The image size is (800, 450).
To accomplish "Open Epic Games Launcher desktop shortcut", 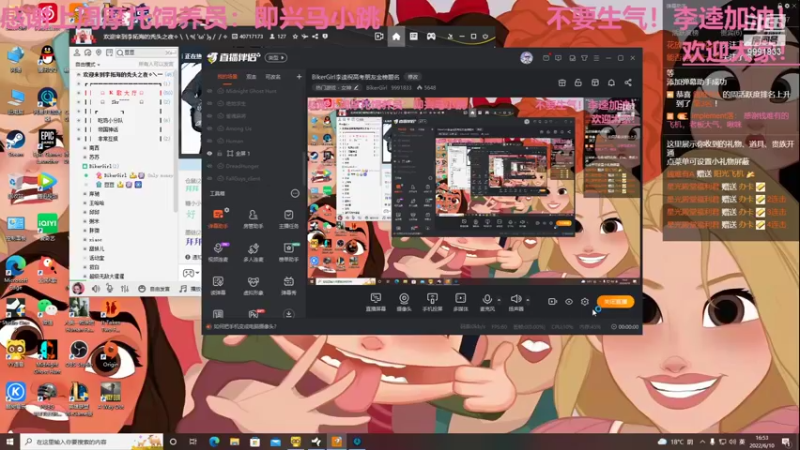I will (47, 145).
